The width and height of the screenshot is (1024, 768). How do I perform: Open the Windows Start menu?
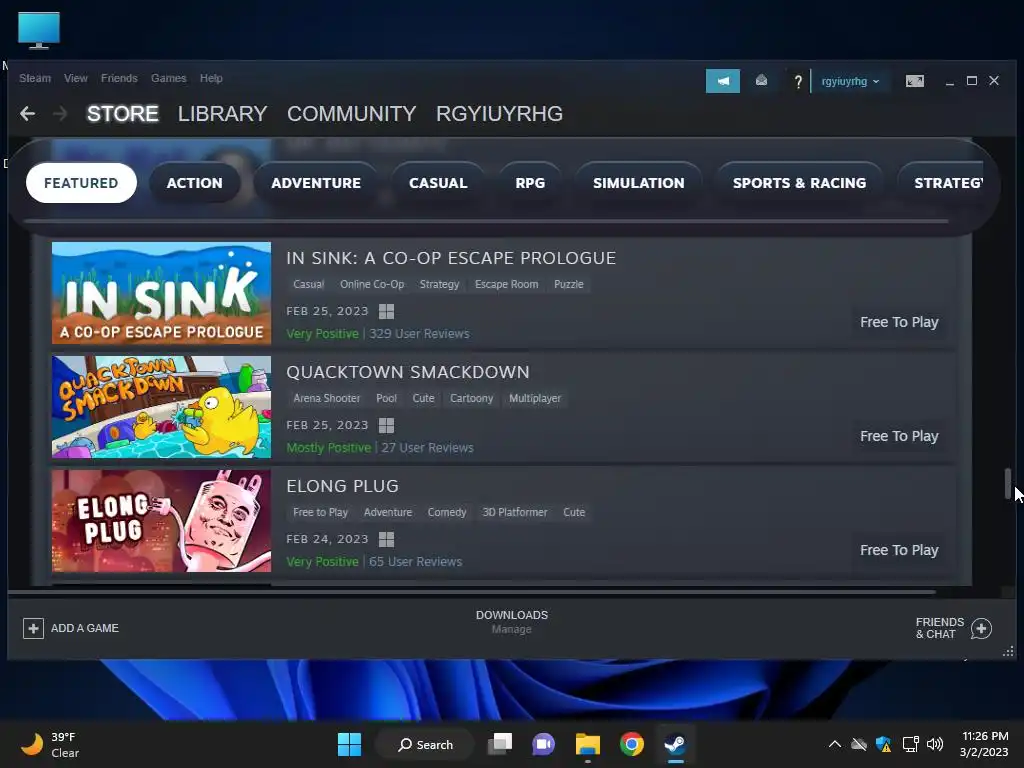point(349,744)
